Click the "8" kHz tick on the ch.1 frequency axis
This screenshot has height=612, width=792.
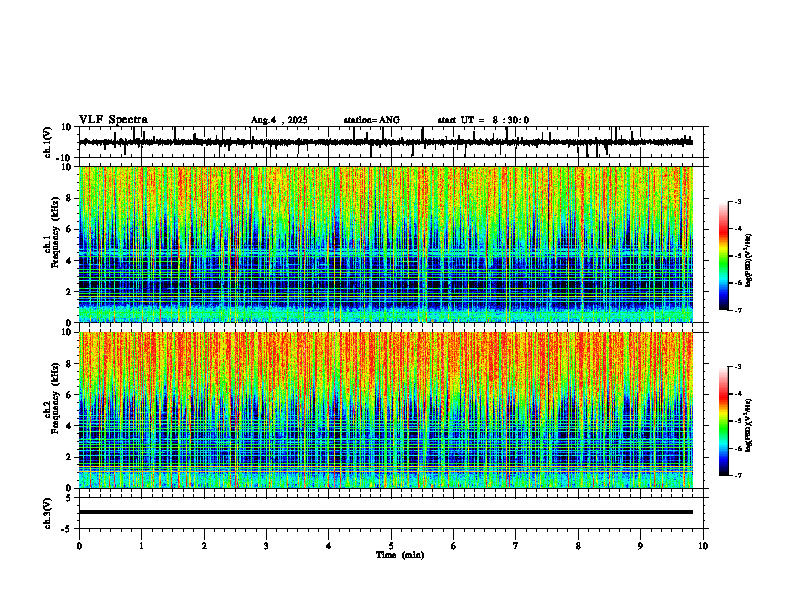click(70, 198)
